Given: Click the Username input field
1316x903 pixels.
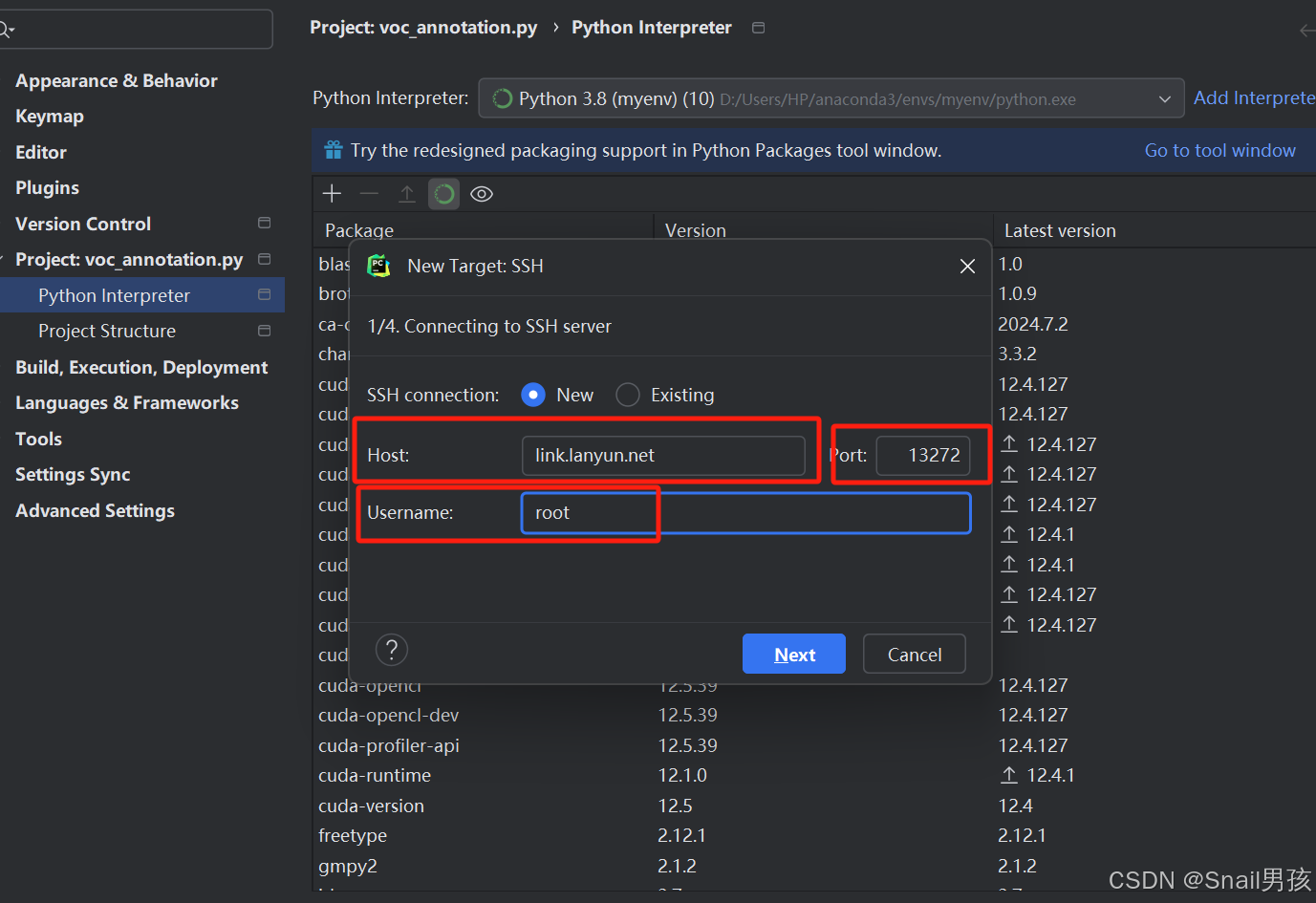Looking at the screenshot, I should [746, 513].
